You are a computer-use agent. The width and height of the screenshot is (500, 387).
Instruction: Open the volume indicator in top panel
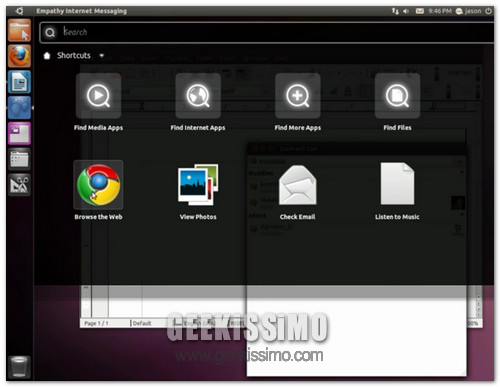click(x=406, y=11)
